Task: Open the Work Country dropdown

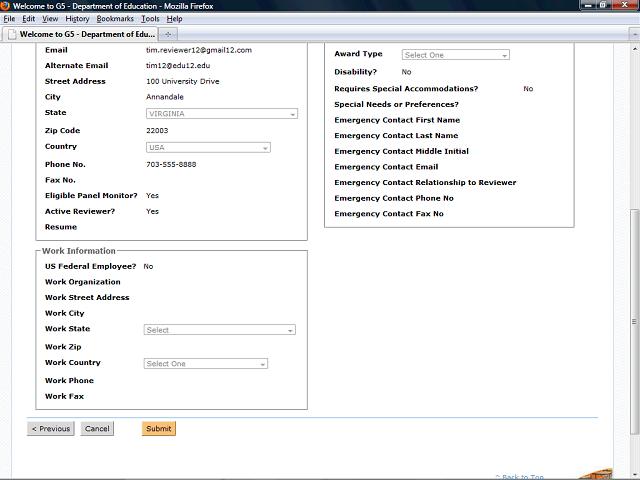Action: [x=206, y=364]
